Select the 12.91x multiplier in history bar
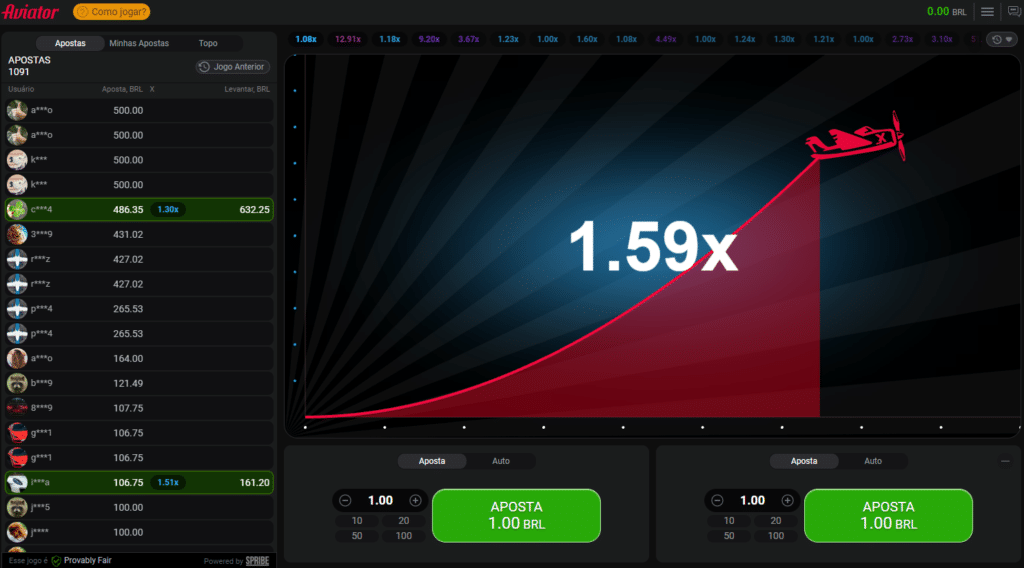Screen dimensions: 1024x568 coord(347,39)
